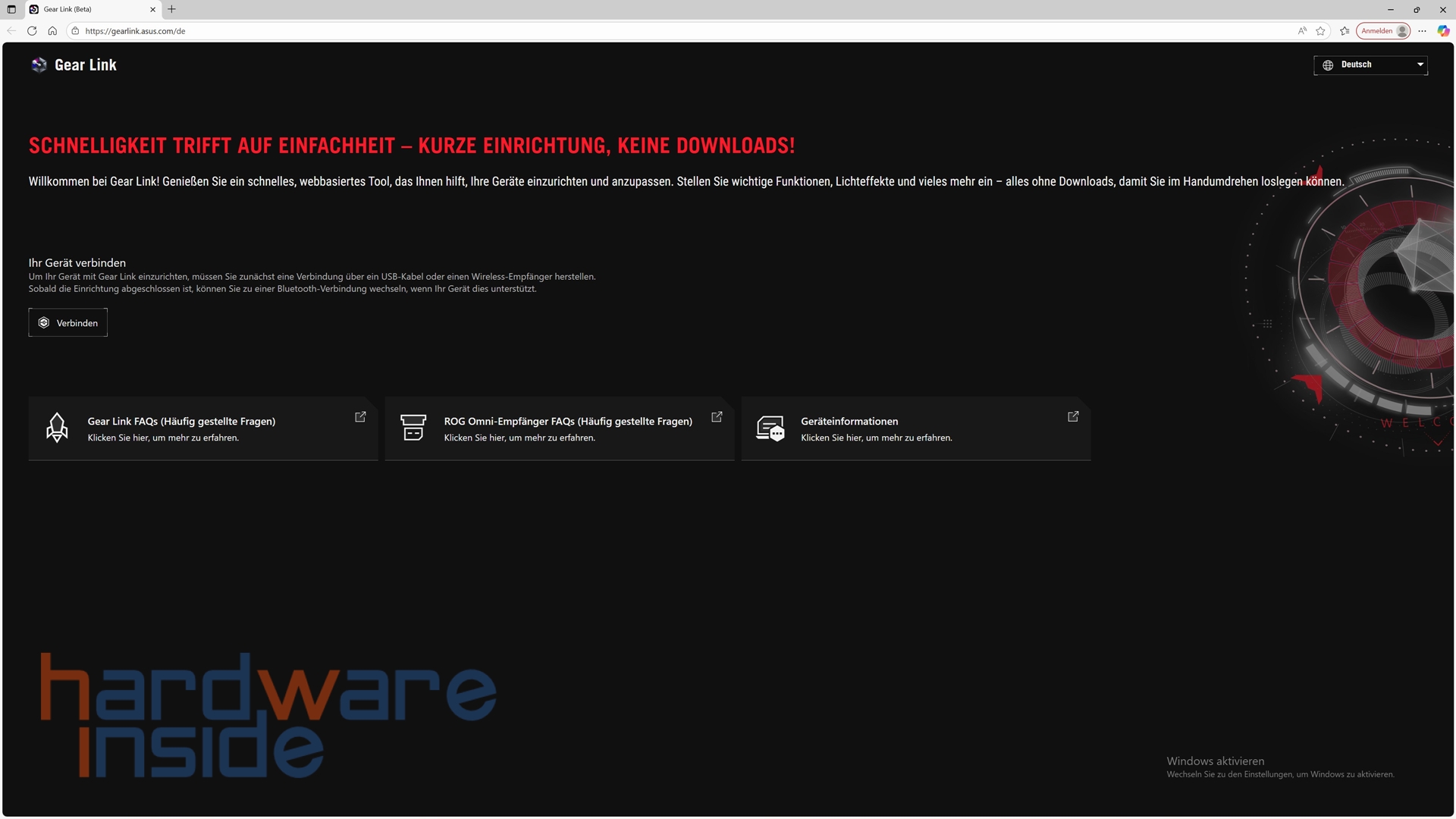Click the Anmelden profile button

click(x=1384, y=31)
